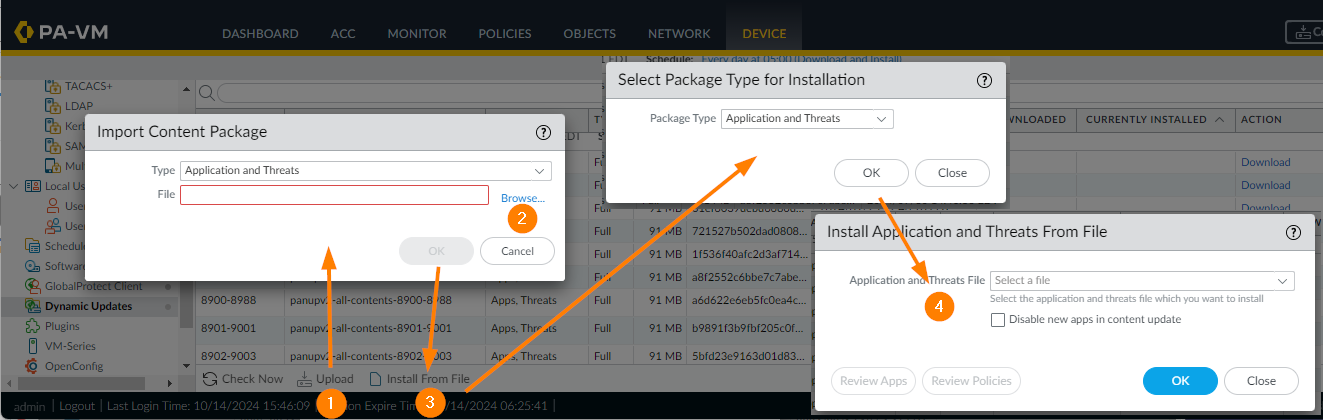Viewport: 1323px width, 420px height.
Task: Click the Review Apps button
Action: (x=873, y=381)
